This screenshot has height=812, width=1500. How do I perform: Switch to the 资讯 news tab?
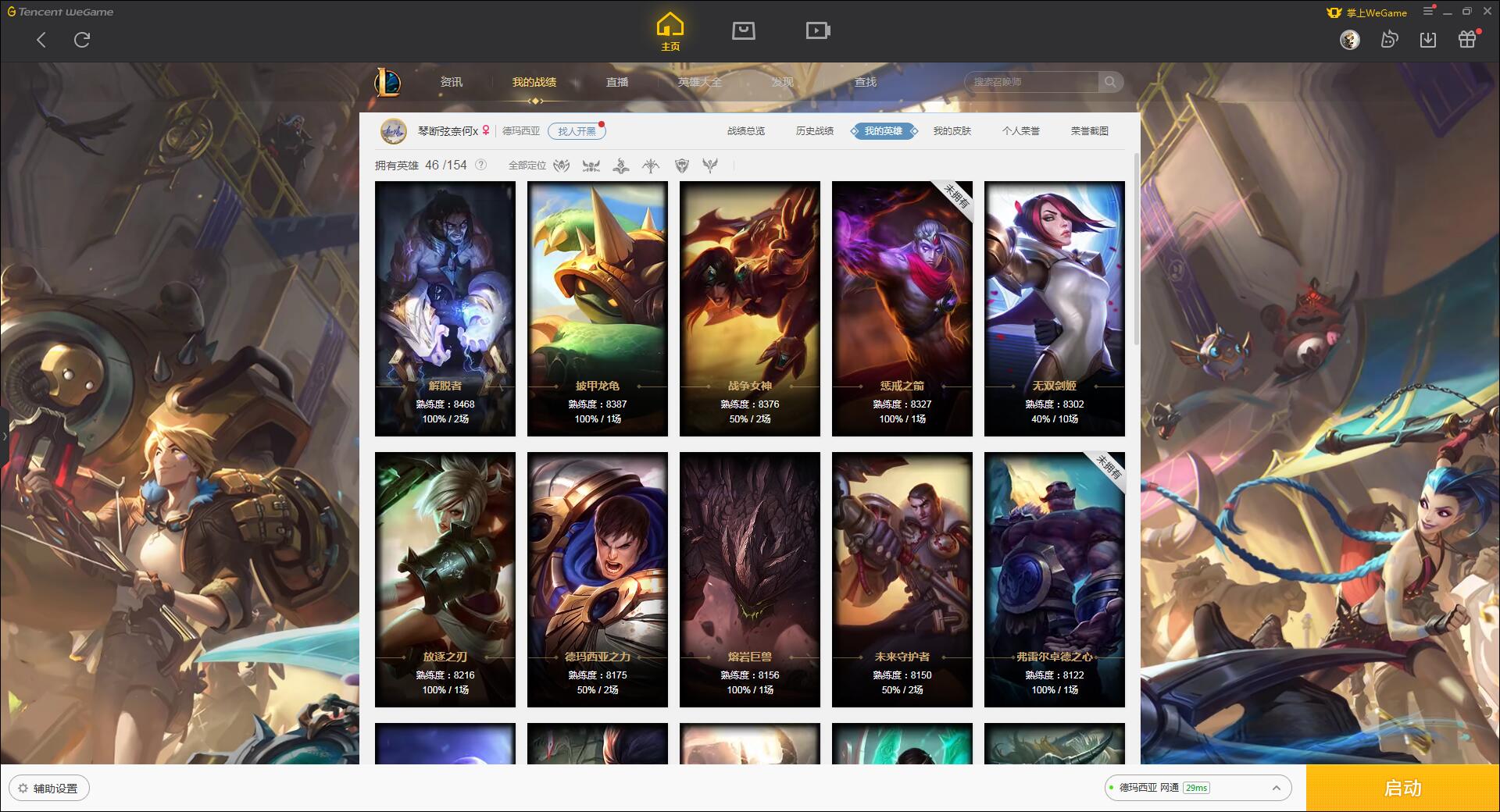451,82
